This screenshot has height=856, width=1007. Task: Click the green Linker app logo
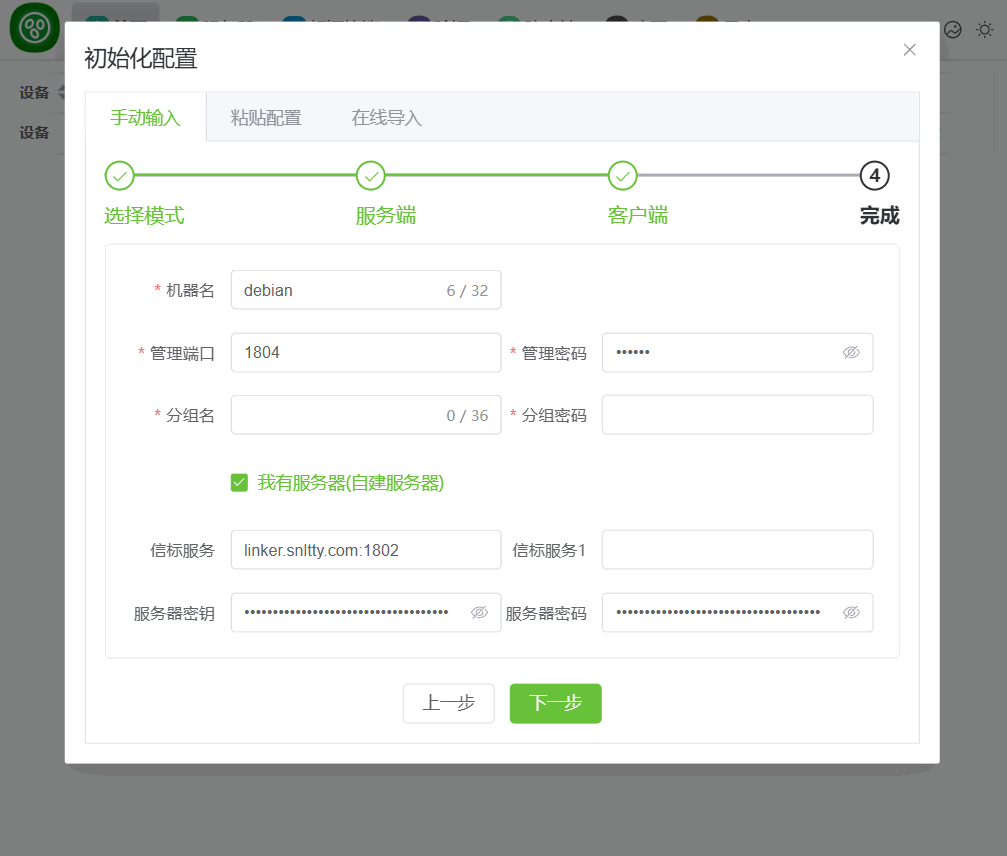[35, 28]
